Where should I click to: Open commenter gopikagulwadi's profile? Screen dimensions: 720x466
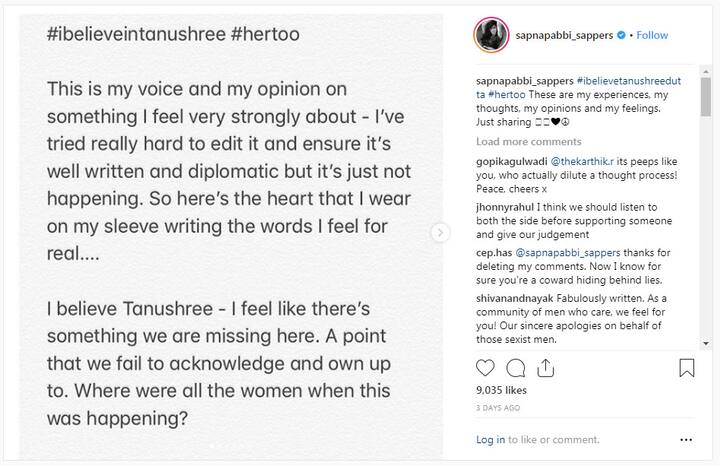point(509,160)
